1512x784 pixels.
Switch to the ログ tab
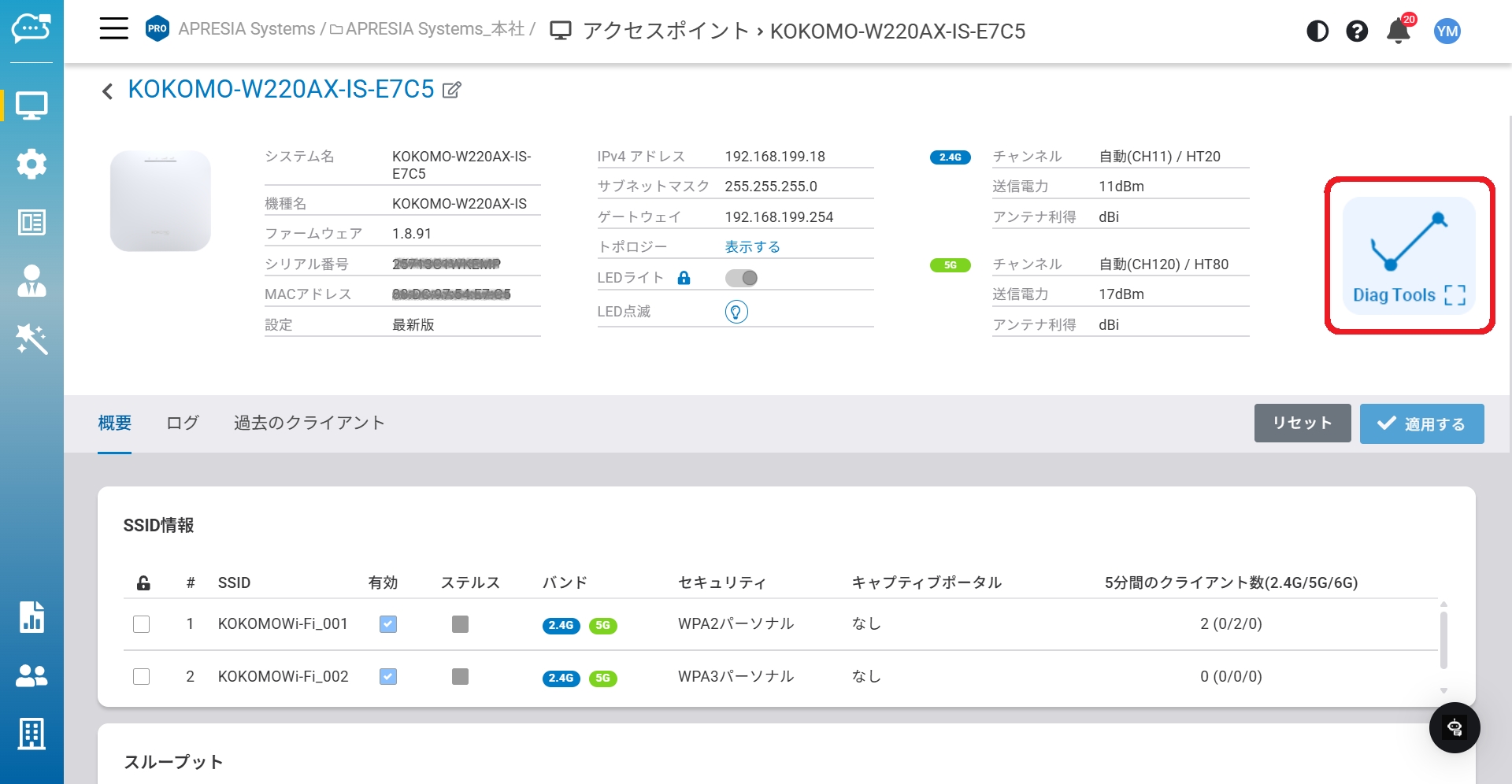[x=182, y=423]
